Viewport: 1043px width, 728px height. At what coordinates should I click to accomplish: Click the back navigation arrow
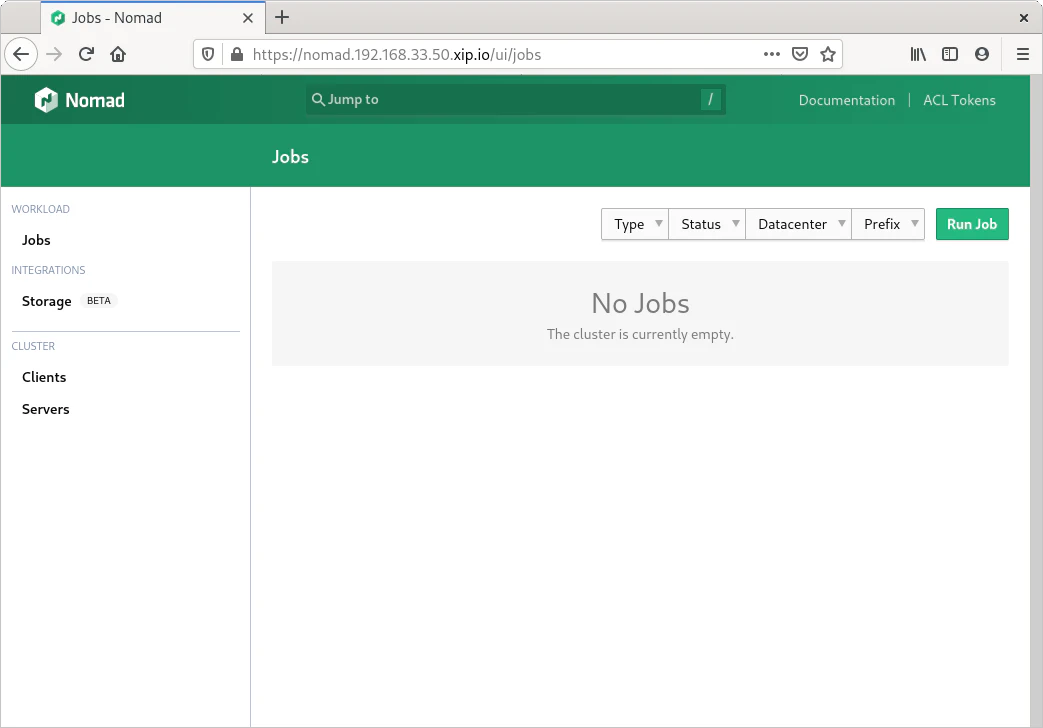pos(22,55)
